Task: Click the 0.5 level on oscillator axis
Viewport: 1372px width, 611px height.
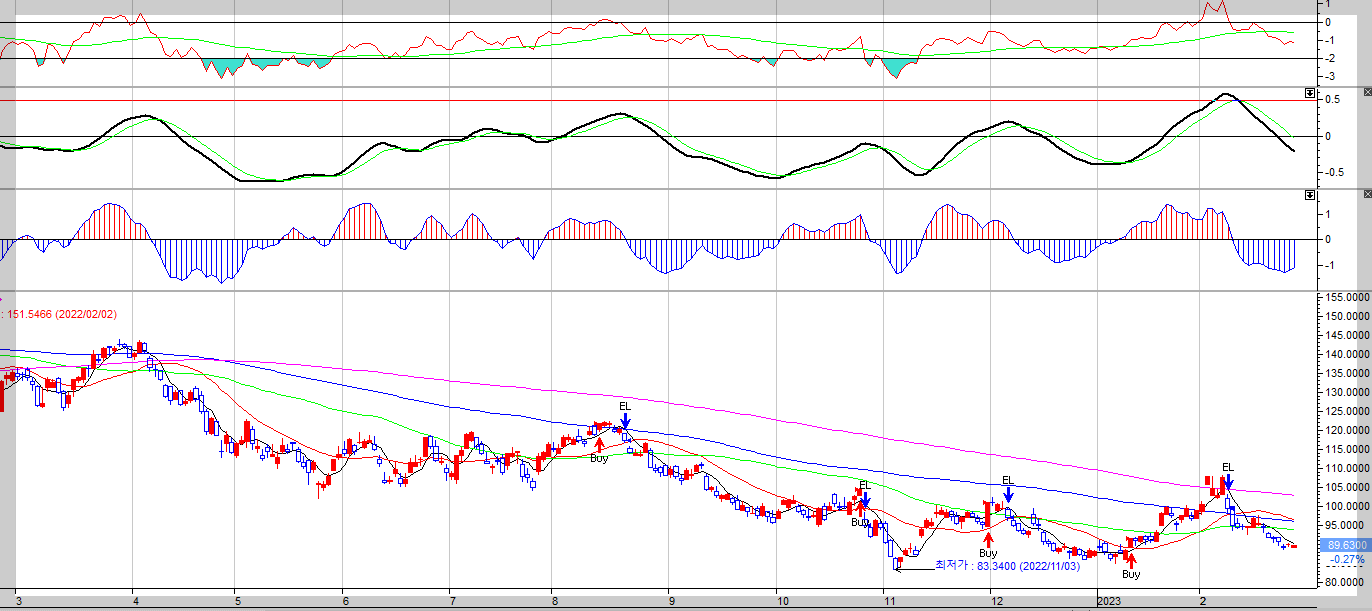Action: tap(1332, 99)
